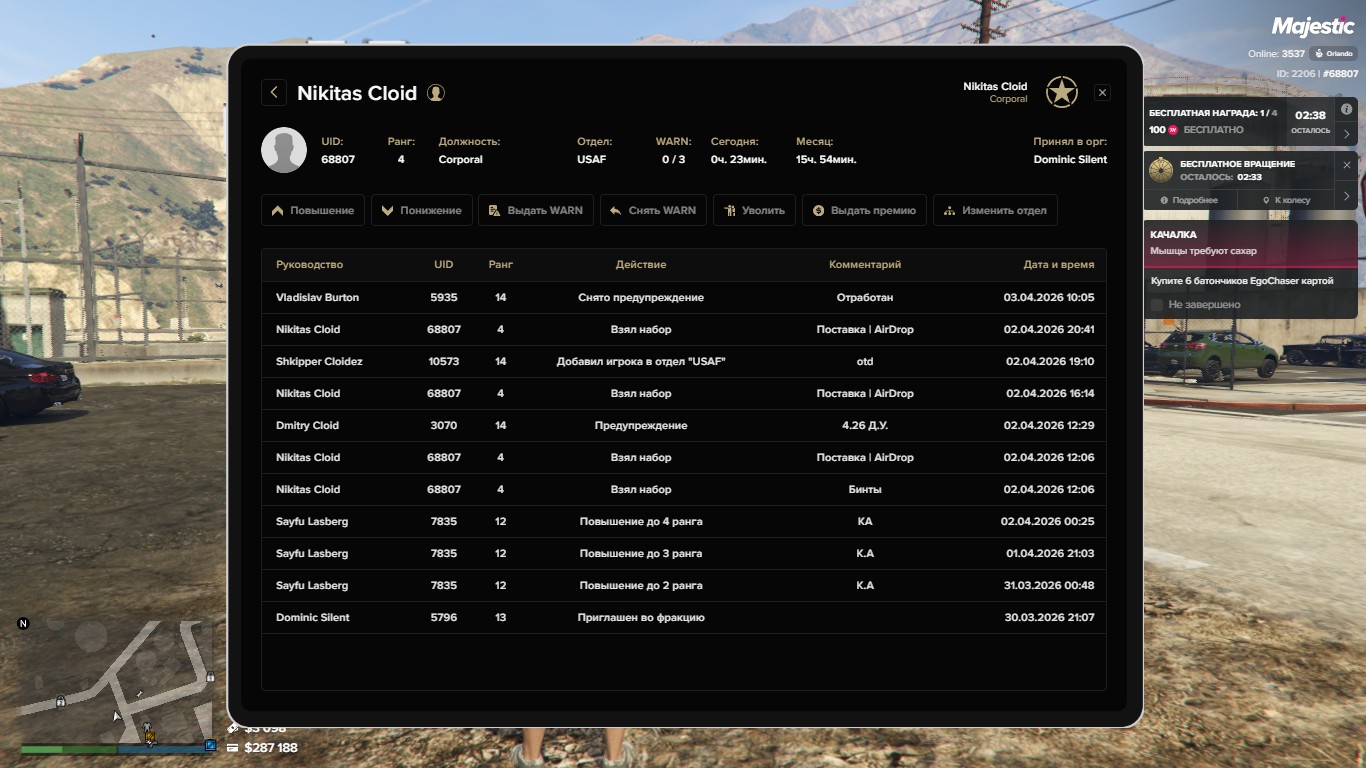Click the minimap in the corner
Viewport: 1366px width, 768px height.
coord(115,679)
